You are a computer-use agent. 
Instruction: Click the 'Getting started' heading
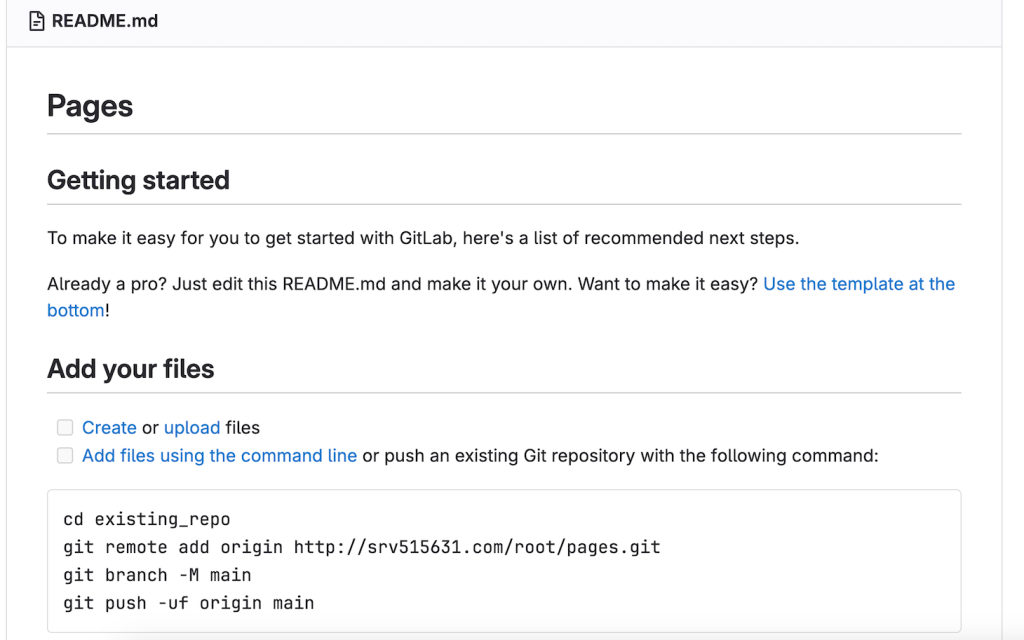tap(138, 180)
